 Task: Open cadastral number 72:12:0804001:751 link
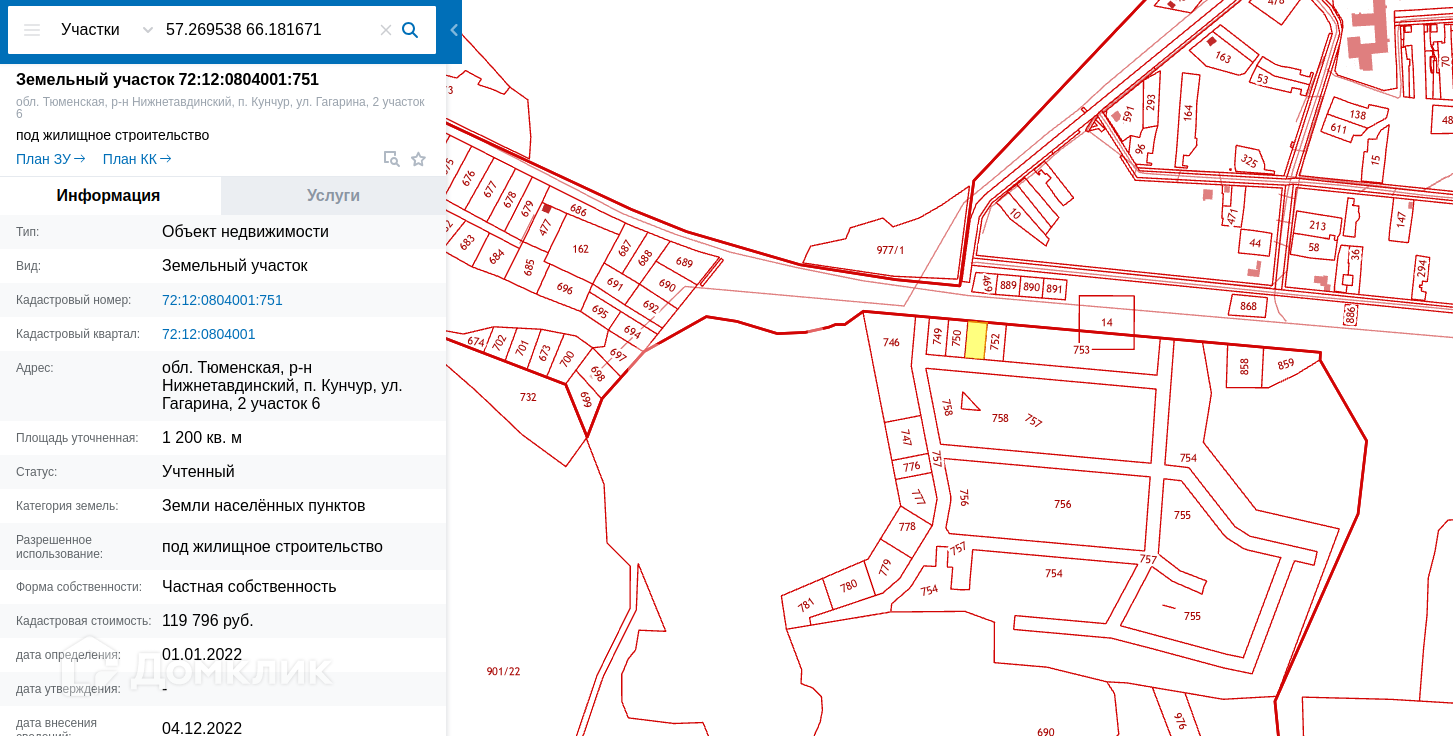(x=222, y=300)
